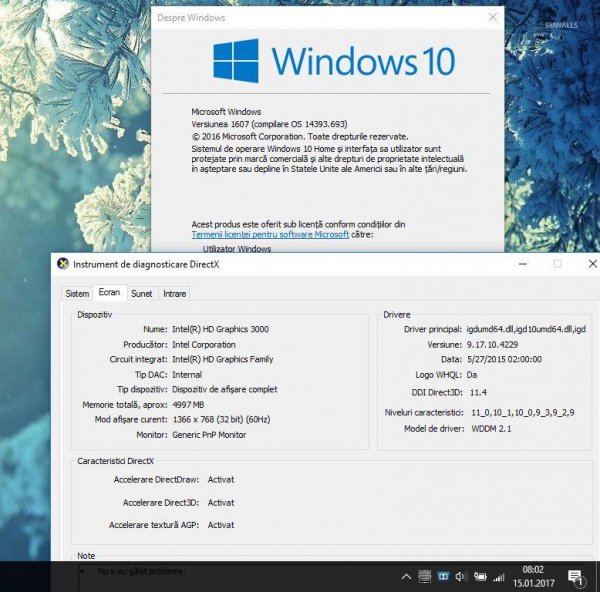Click the Intel(R) HD Graphics Family value
The height and width of the screenshot is (592, 600).
[x=223, y=359]
